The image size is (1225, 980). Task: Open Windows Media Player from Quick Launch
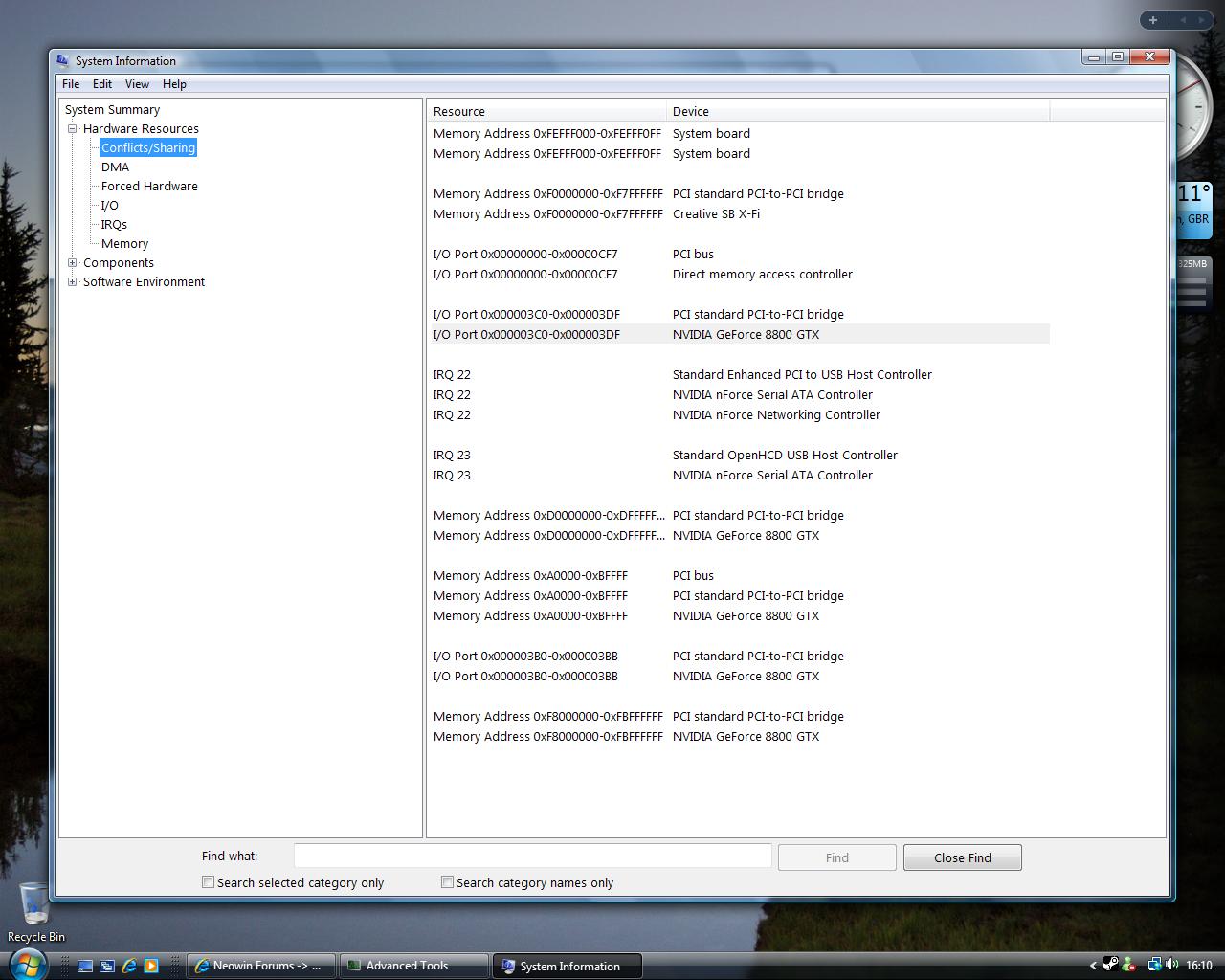(151, 966)
